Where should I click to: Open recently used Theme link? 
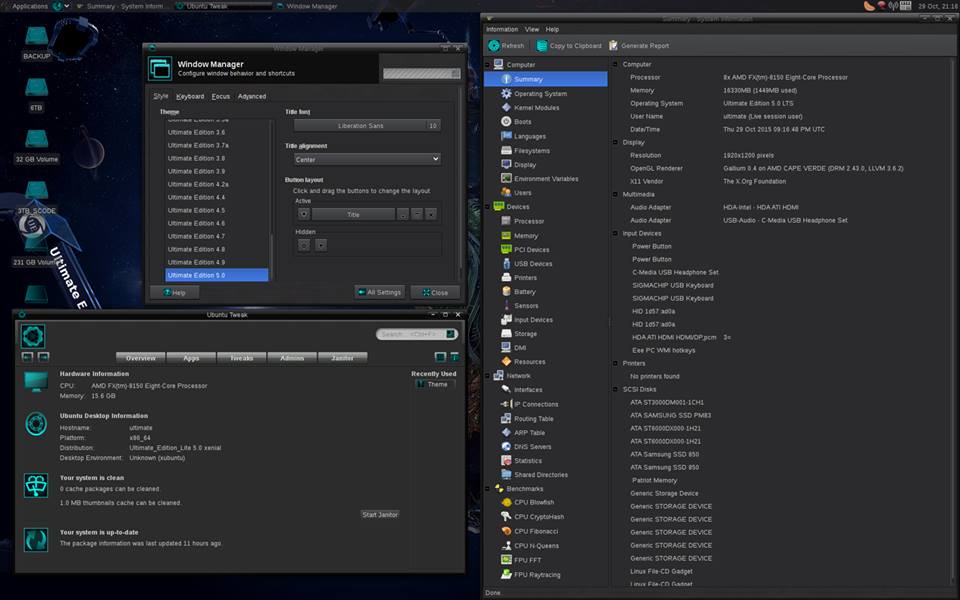pos(437,384)
